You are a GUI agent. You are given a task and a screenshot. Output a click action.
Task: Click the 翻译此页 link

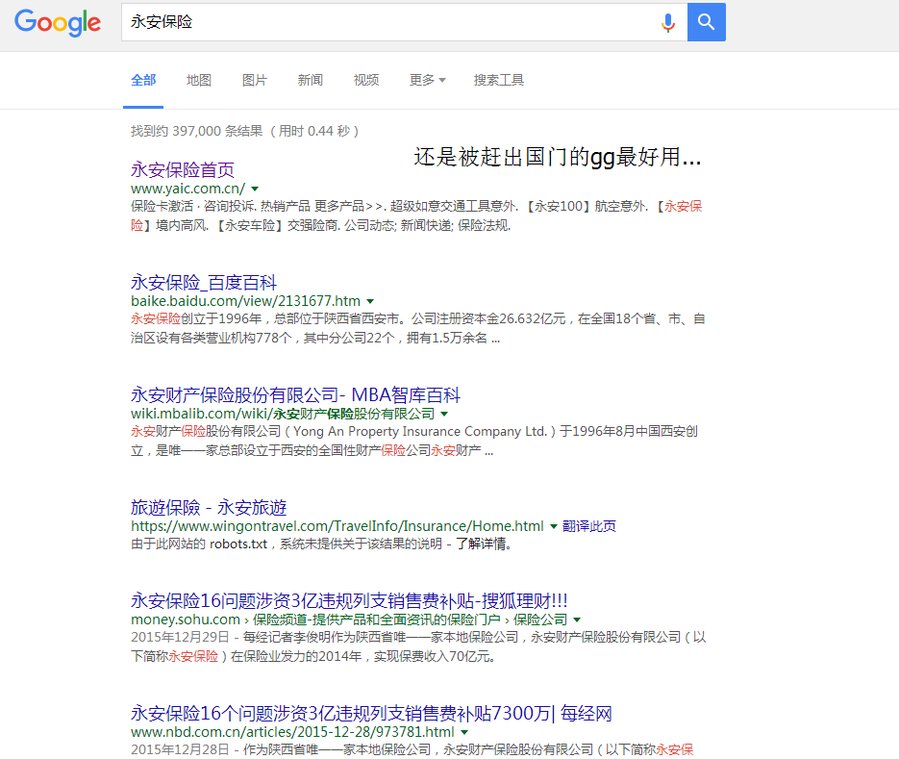pos(590,525)
